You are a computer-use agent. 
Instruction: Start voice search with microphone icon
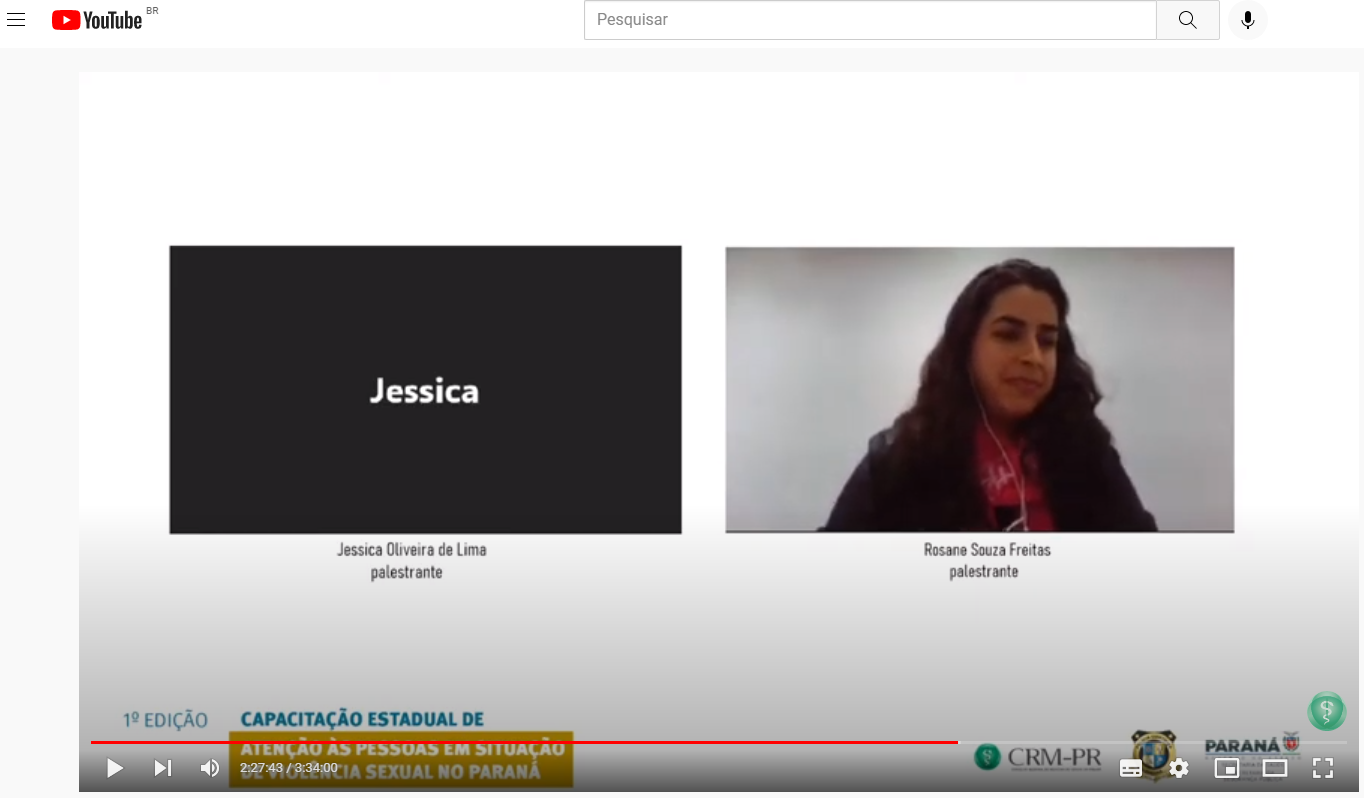(x=1247, y=20)
